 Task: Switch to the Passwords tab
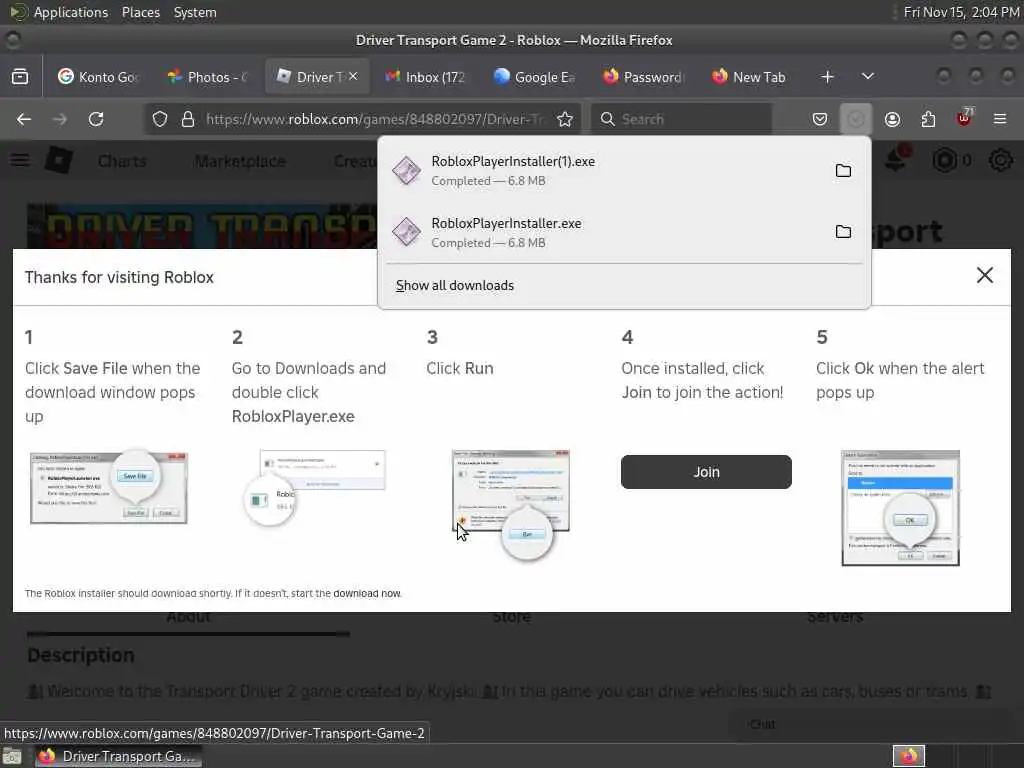(644, 76)
